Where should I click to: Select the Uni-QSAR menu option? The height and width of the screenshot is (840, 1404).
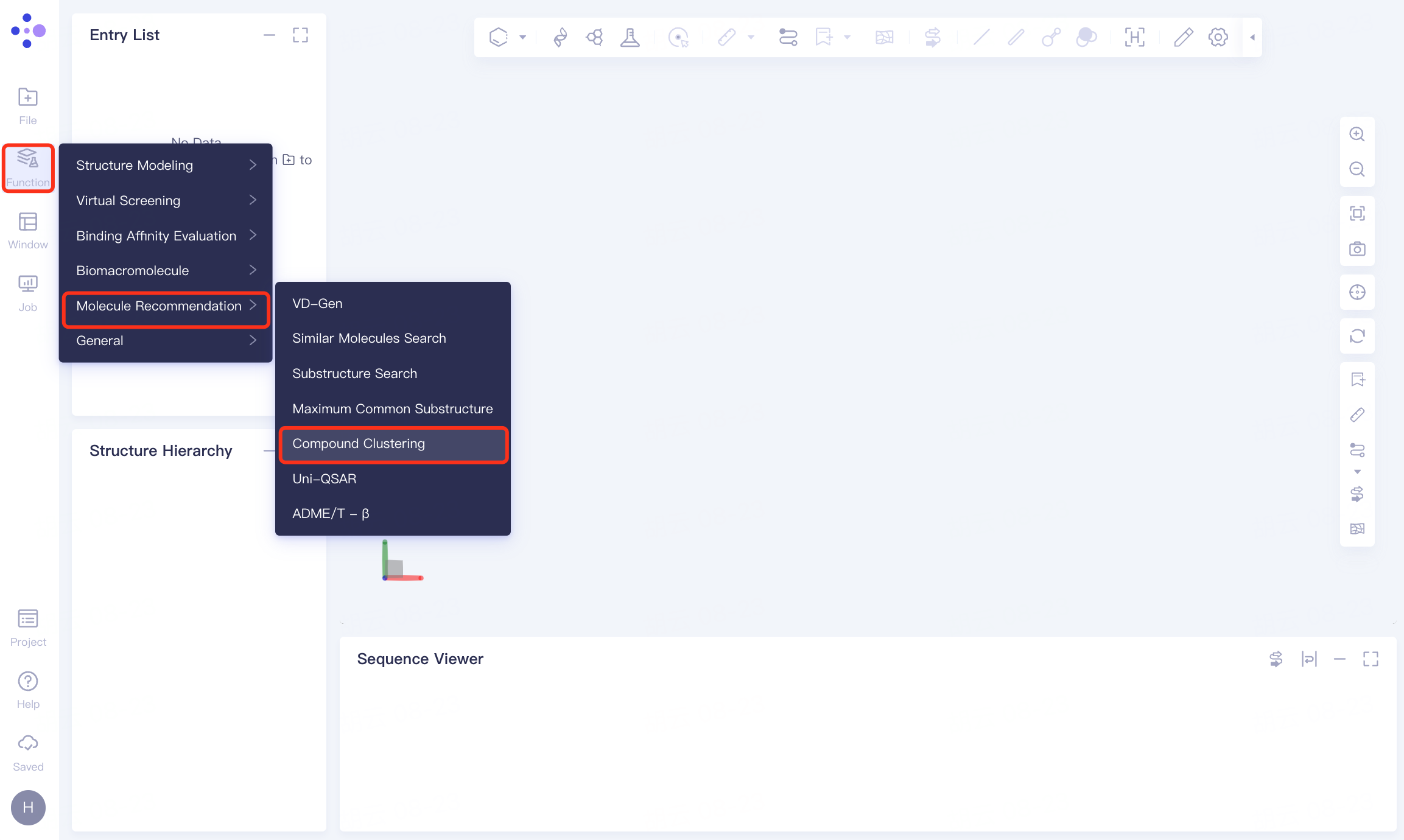point(325,478)
